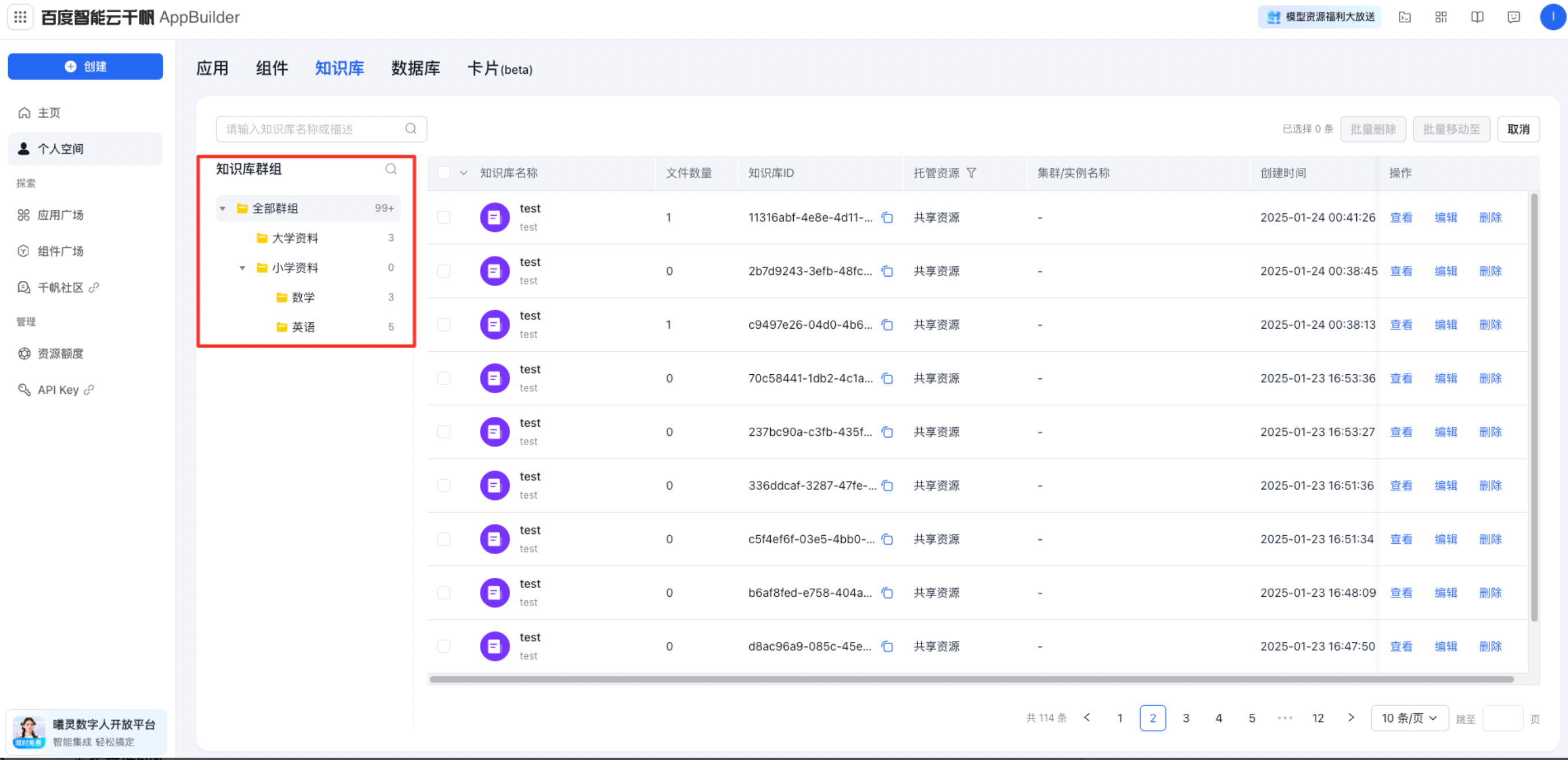The height and width of the screenshot is (760, 1568).
Task: Tick the checkbox for row created 00:38:13
Action: (444, 324)
